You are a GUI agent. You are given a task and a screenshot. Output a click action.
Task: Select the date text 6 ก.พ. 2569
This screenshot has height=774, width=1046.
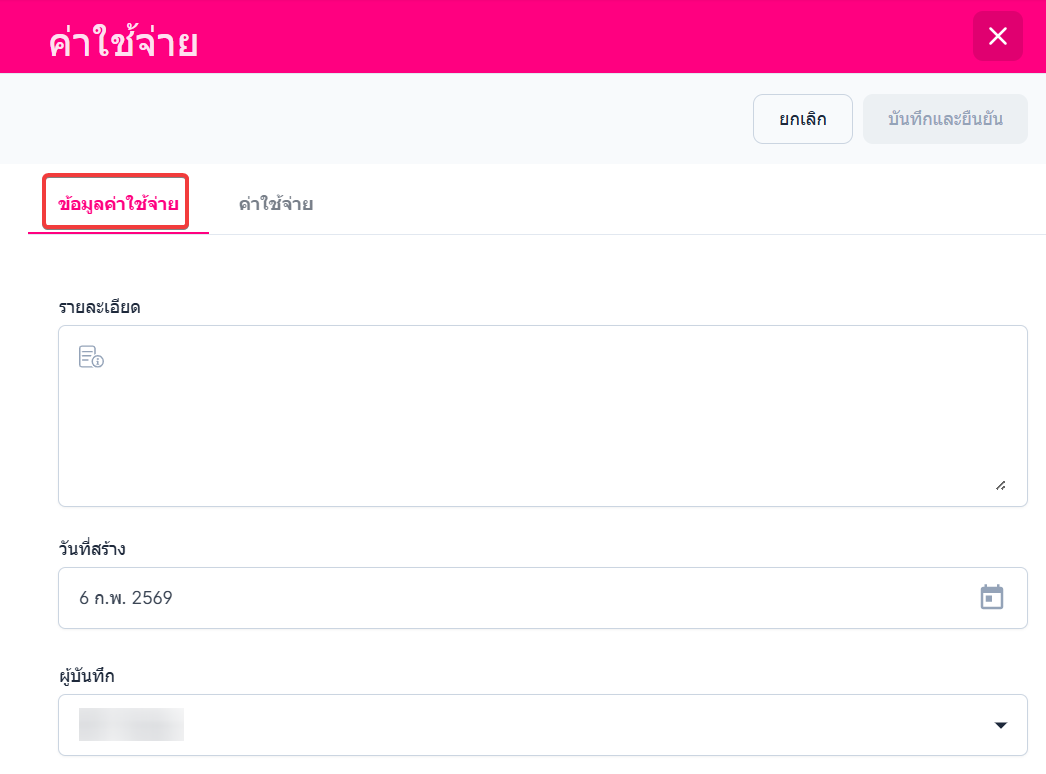(x=126, y=598)
